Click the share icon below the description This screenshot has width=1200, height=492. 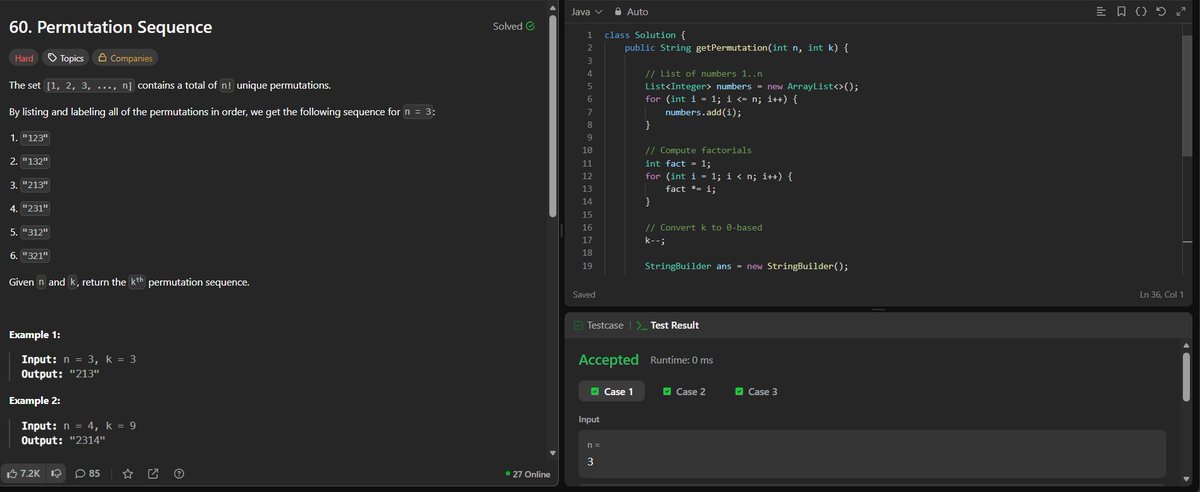[x=153, y=473]
